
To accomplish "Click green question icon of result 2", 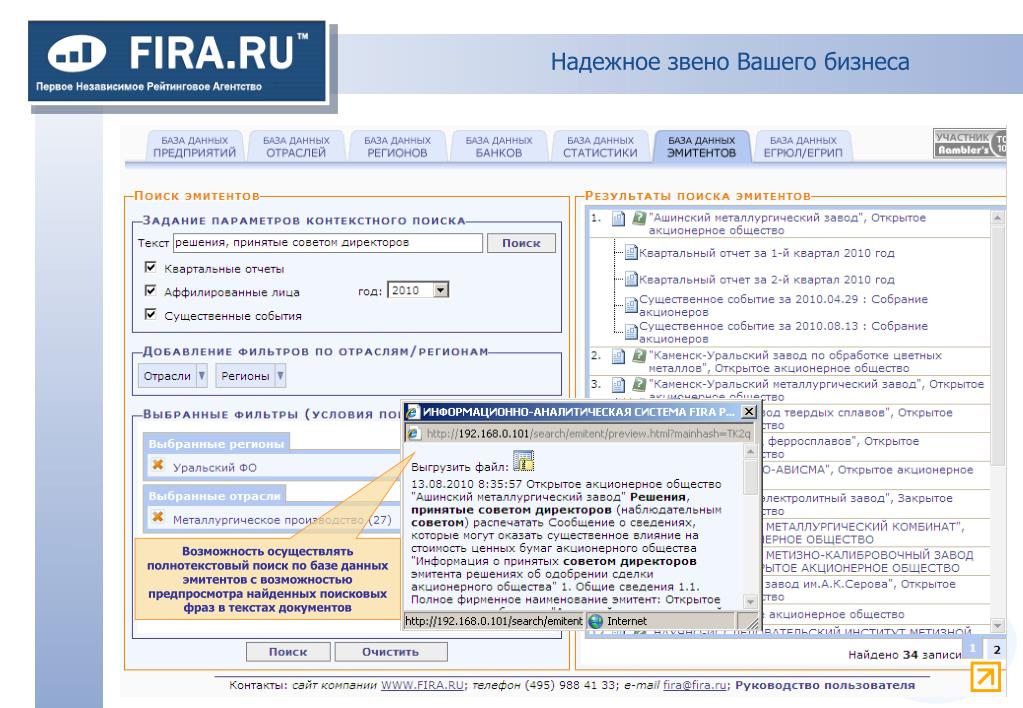I will [639, 356].
